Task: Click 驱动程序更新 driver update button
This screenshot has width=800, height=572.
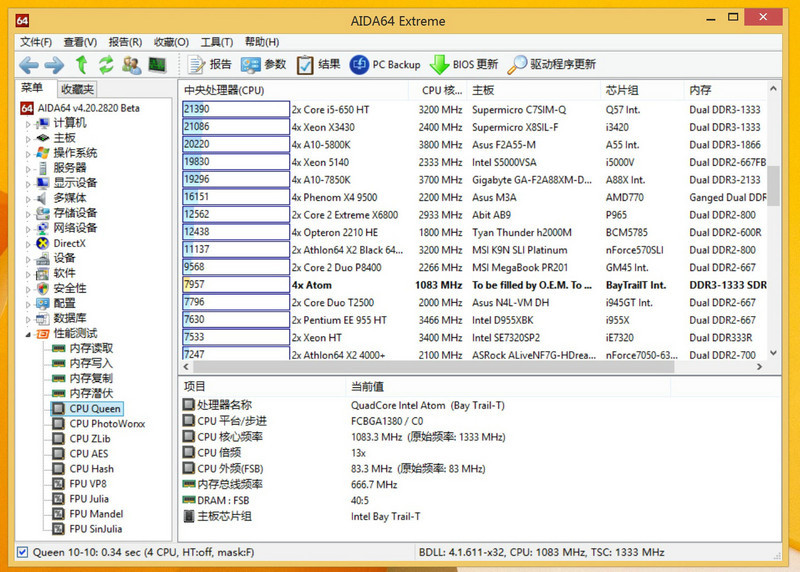Action: tap(552, 64)
